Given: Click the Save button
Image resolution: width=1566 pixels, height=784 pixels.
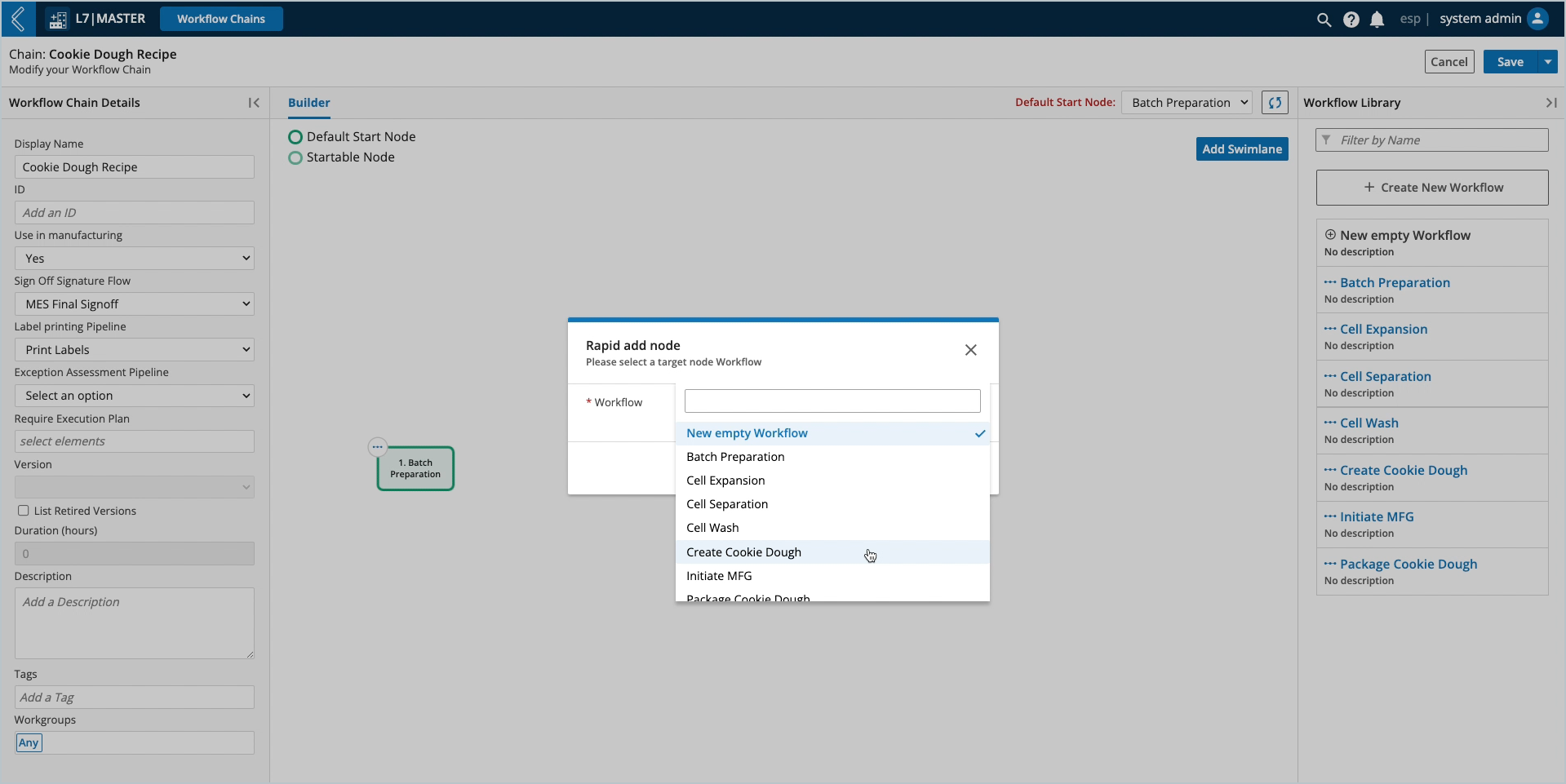Looking at the screenshot, I should pyautogui.click(x=1511, y=62).
